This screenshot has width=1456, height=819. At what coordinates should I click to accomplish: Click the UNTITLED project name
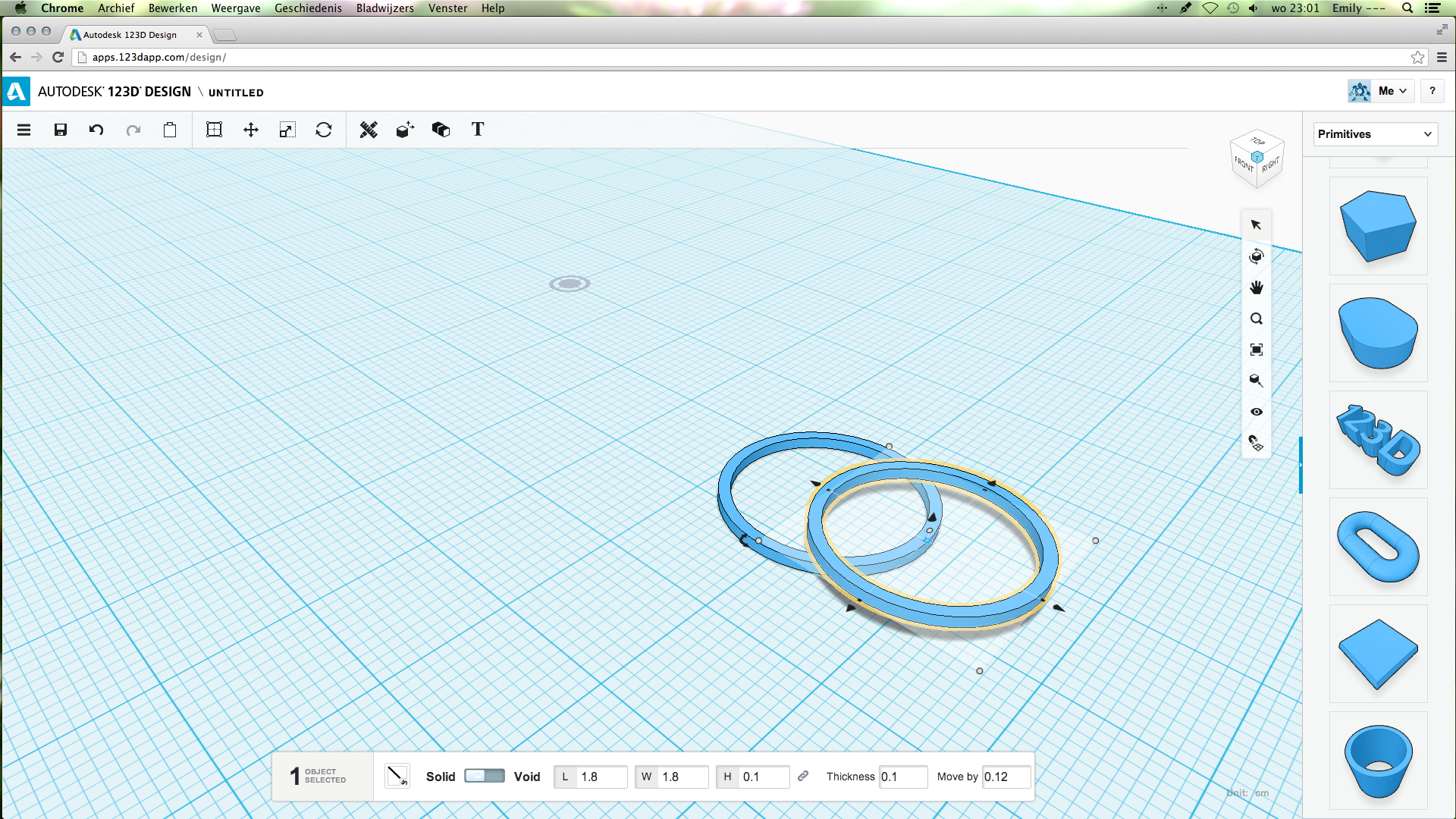(x=236, y=93)
